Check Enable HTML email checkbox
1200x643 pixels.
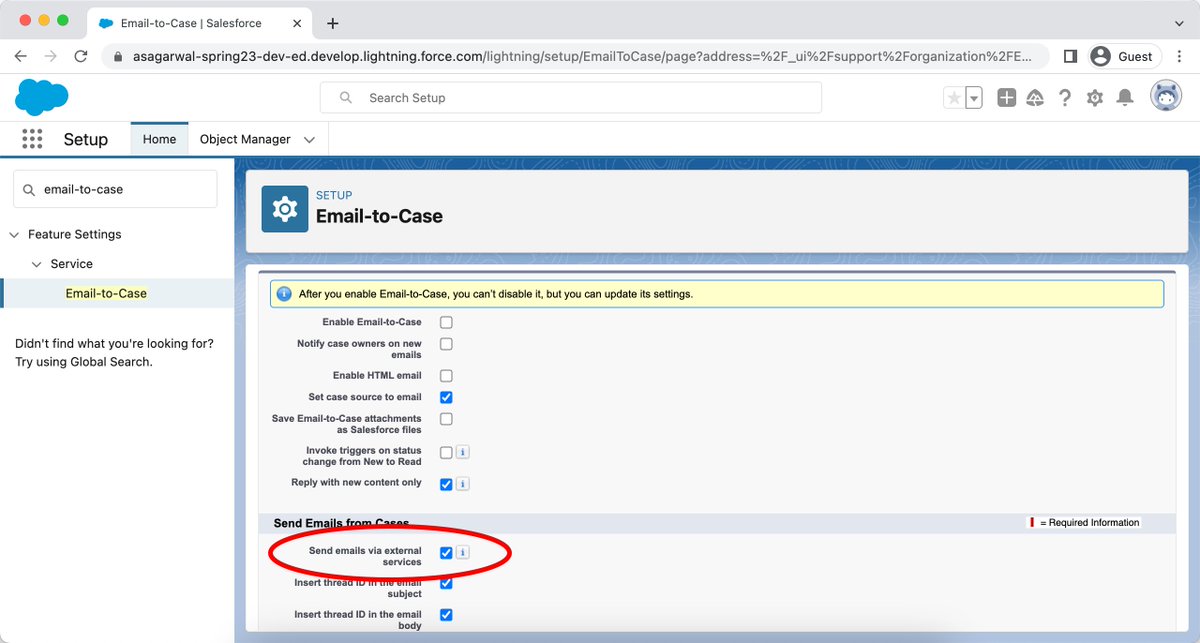pos(446,376)
